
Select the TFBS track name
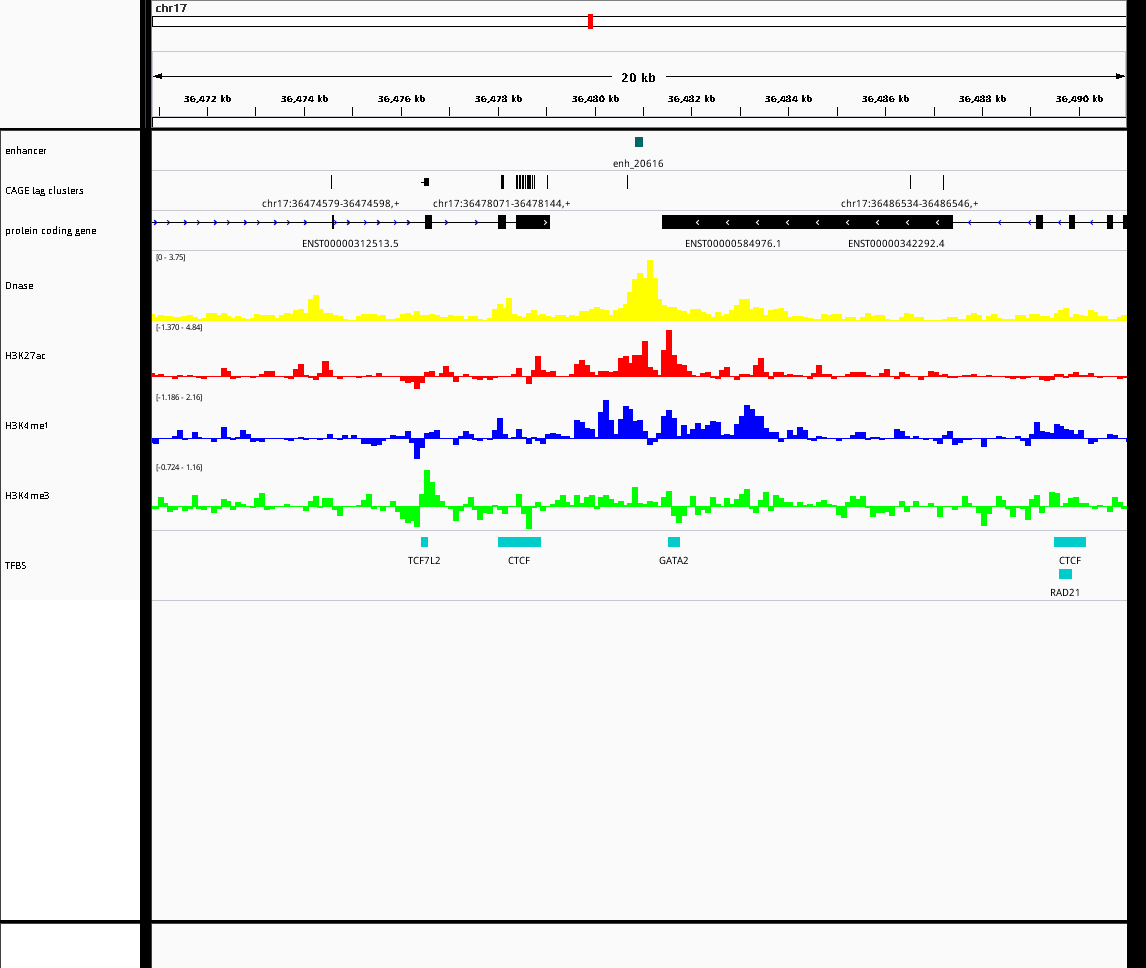[x=15, y=566]
